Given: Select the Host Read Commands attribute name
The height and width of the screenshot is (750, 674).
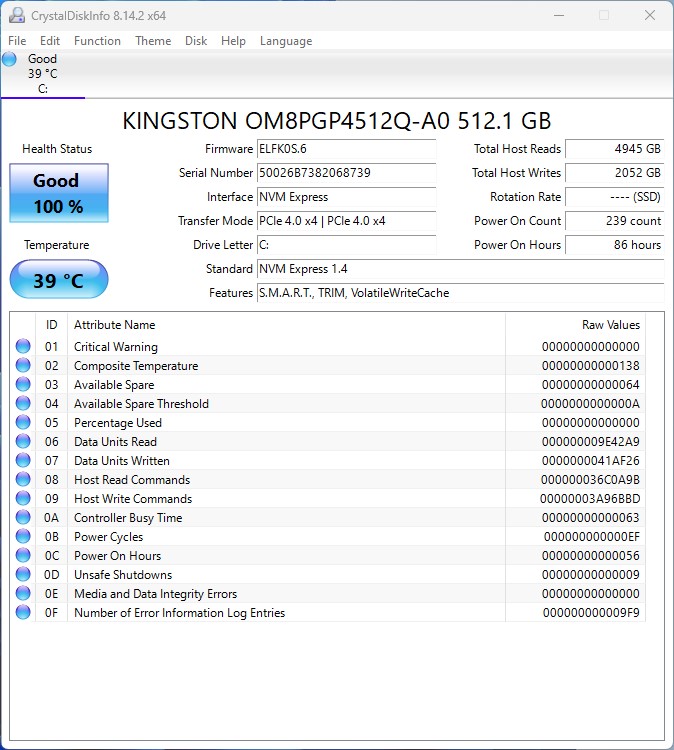Looking at the screenshot, I should (132, 480).
